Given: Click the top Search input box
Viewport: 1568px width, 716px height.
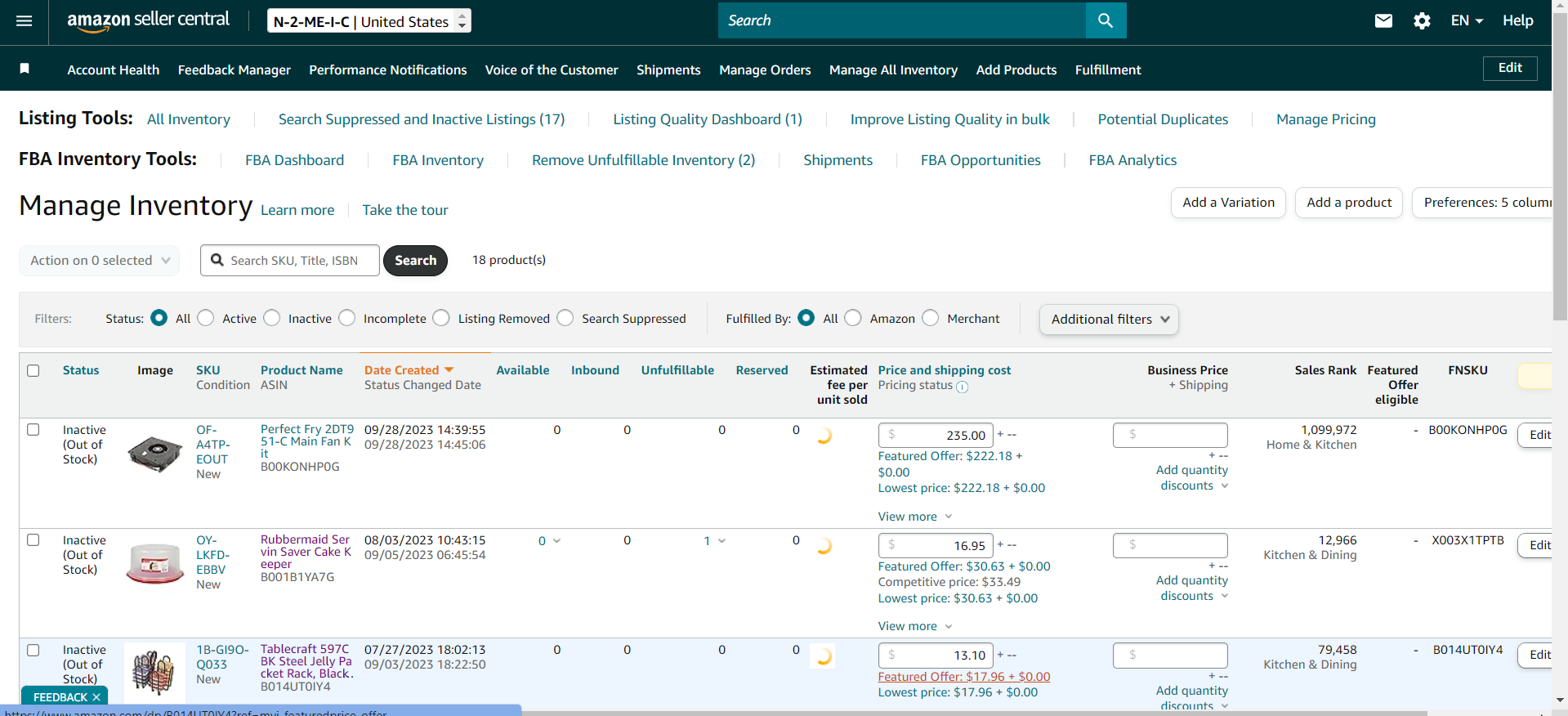Looking at the screenshot, I should 902,20.
